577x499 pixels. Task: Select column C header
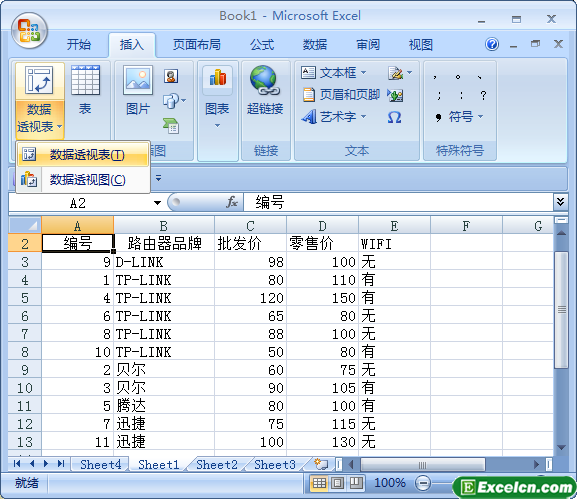coord(250,225)
